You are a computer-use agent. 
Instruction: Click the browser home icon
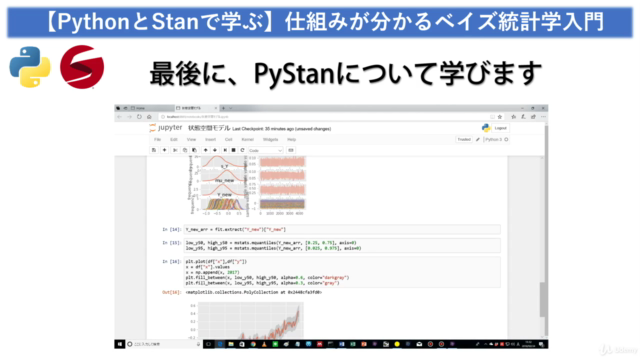pyautogui.click(x=149, y=117)
